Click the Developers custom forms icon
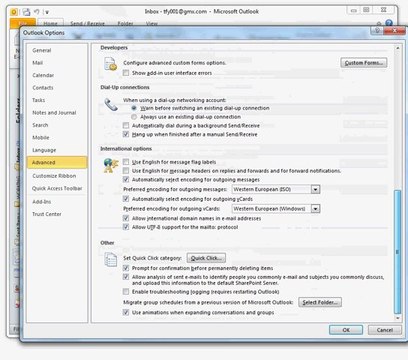Image resolution: width=408 pixels, height=360 pixels. pos(110,64)
